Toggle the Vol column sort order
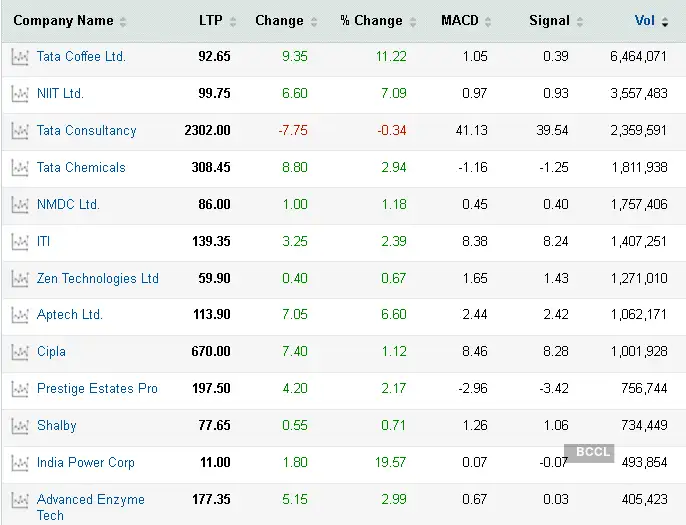The height and width of the screenshot is (525, 686). (646, 21)
